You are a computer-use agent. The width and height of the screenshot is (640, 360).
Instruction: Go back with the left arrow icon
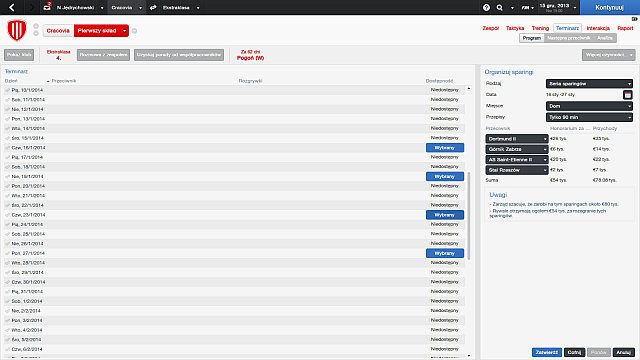(x=12, y=7)
